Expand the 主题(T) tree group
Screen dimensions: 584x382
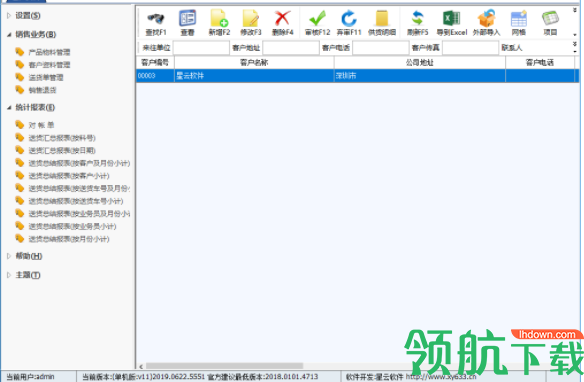point(9,275)
